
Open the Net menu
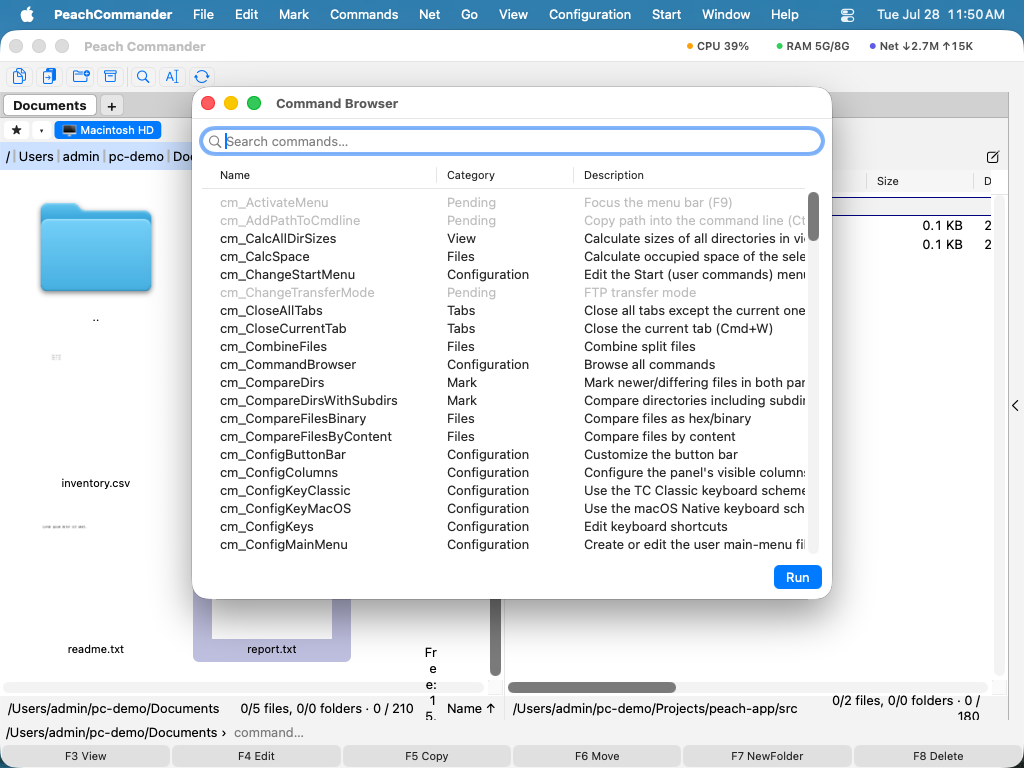click(429, 14)
